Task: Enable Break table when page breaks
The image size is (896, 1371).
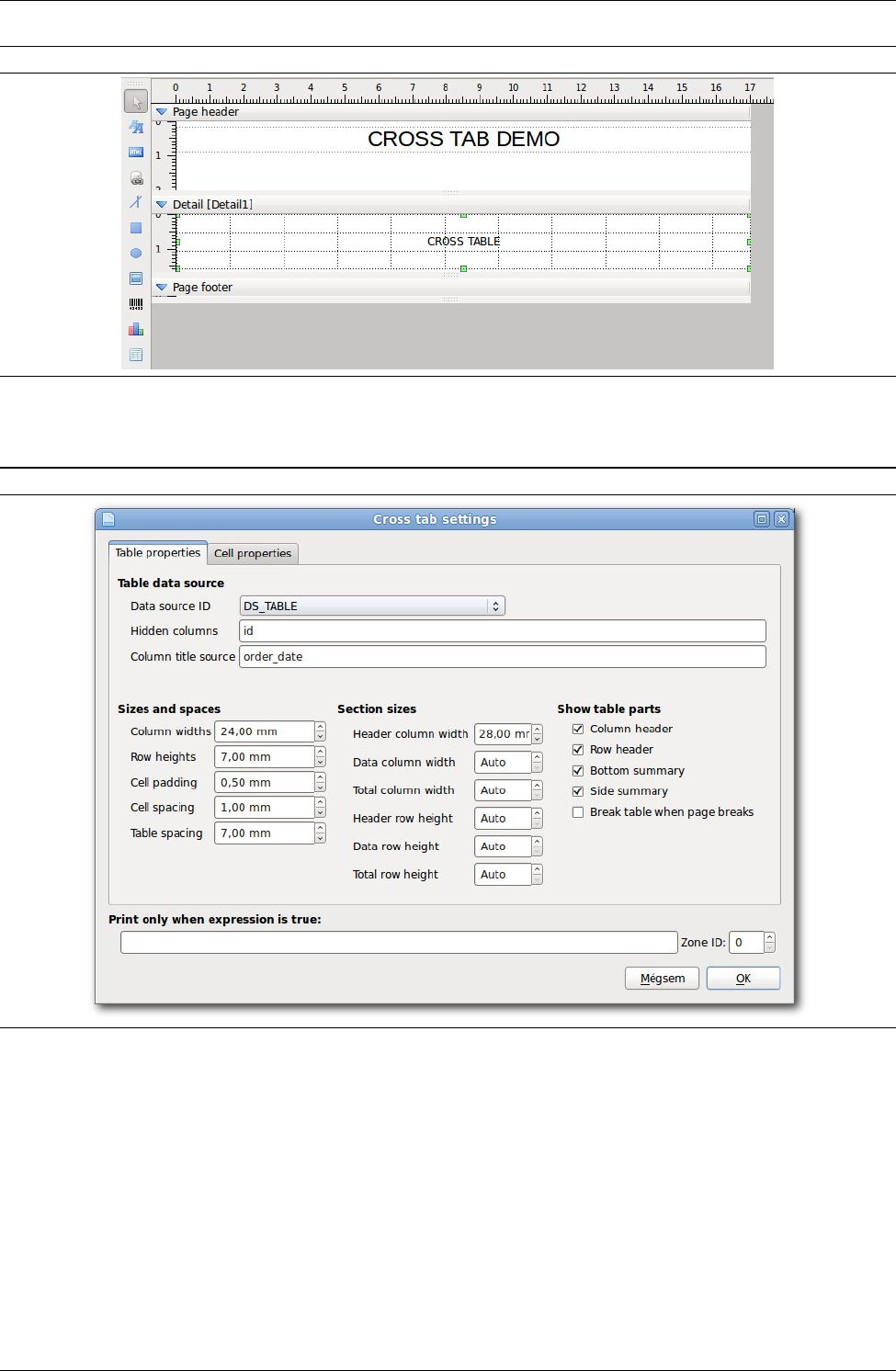Action: (x=578, y=812)
